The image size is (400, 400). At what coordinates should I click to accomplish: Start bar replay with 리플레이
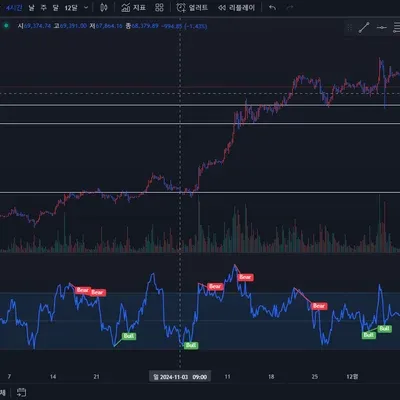(236, 7)
